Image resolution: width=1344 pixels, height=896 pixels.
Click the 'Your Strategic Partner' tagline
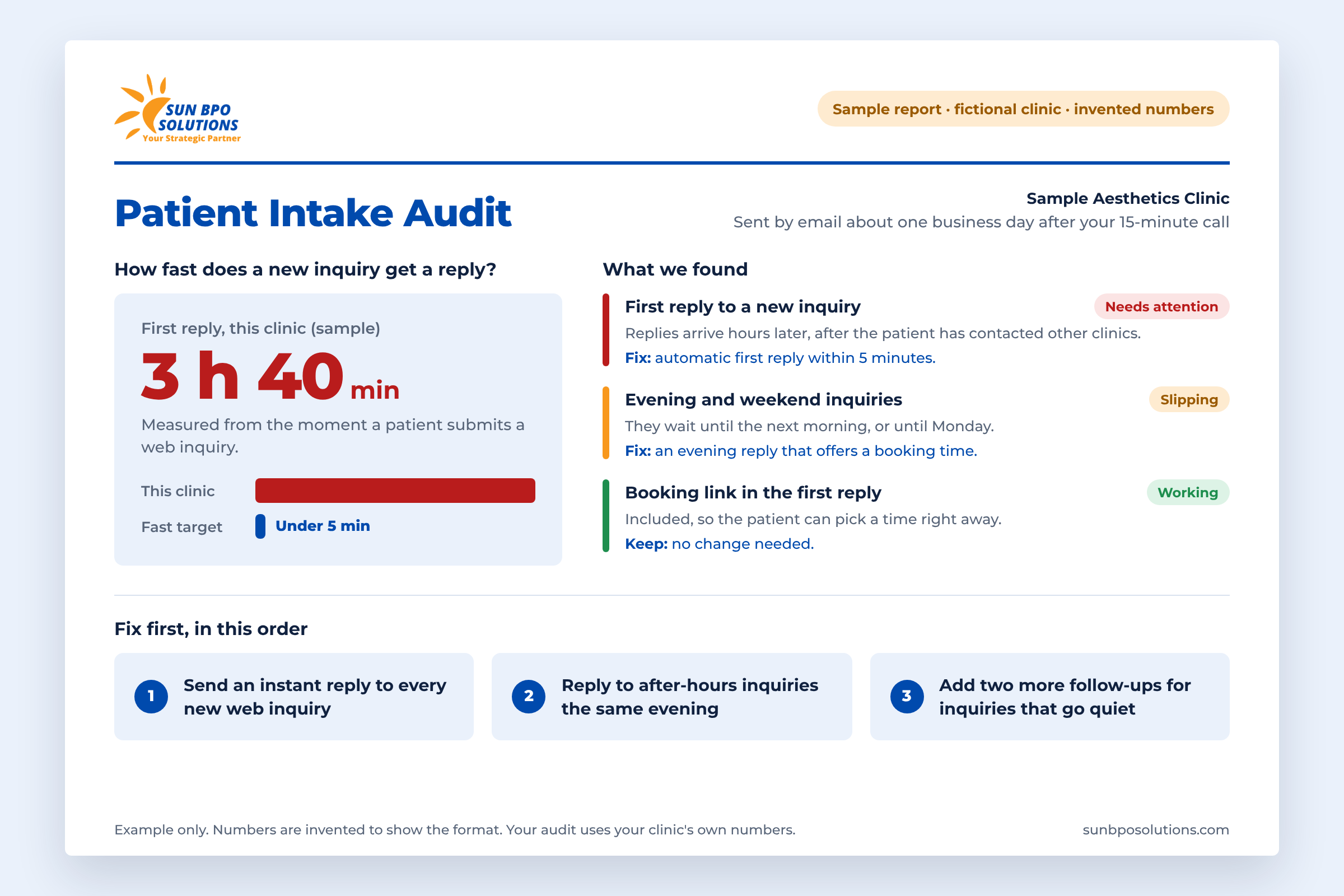click(192, 138)
